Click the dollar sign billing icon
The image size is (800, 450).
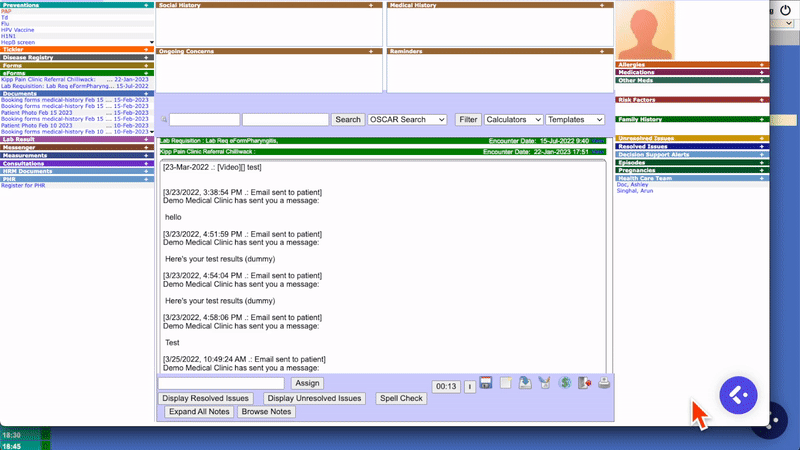tap(565, 383)
